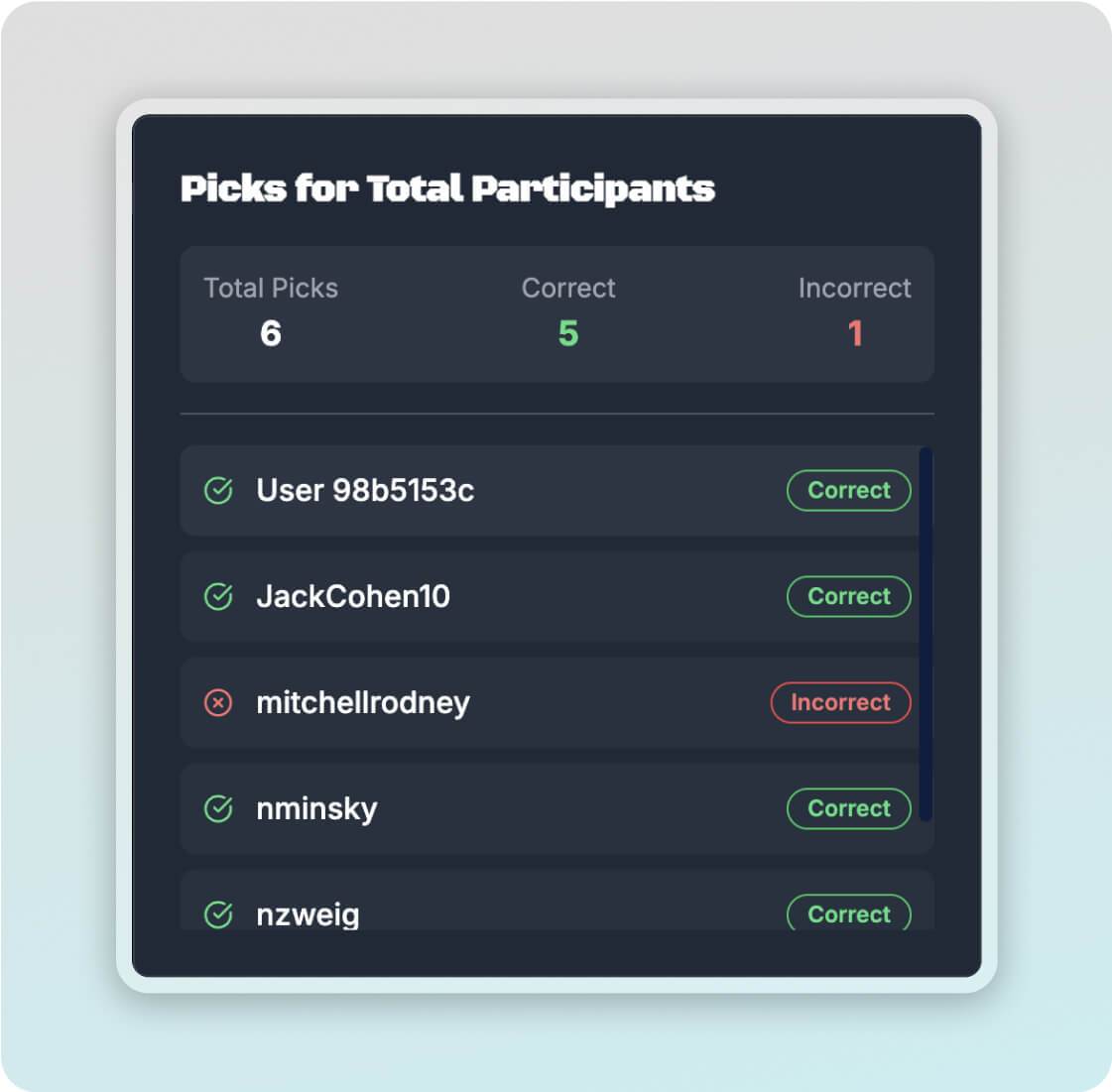Click the Correct badge on JackCohen10 row
Image resolution: width=1112 pixels, height=1092 pixels.
[x=848, y=596]
